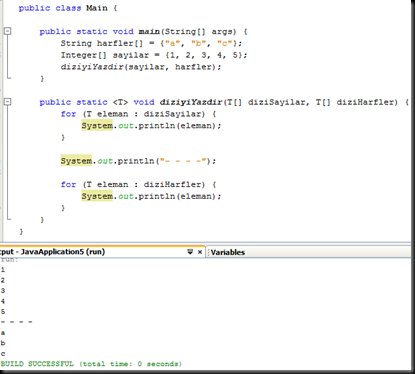Collapse the main method code fold
The height and width of the screenshot is (374, 415).
tap(7, 31)
